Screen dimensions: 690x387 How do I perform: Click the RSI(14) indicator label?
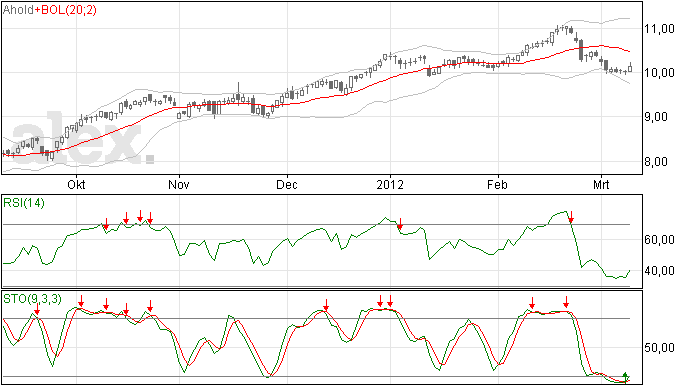(24, 203)
